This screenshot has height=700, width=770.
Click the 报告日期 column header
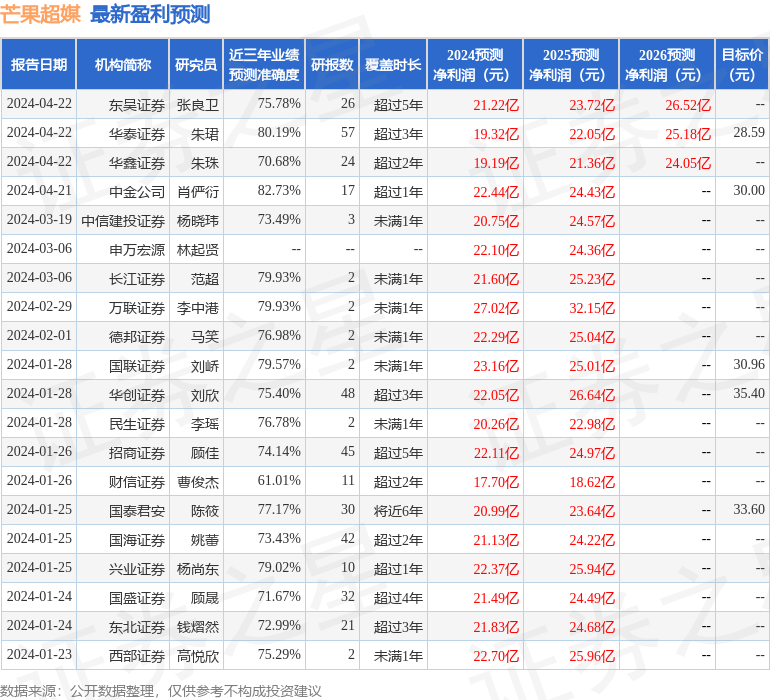(39, 64)
